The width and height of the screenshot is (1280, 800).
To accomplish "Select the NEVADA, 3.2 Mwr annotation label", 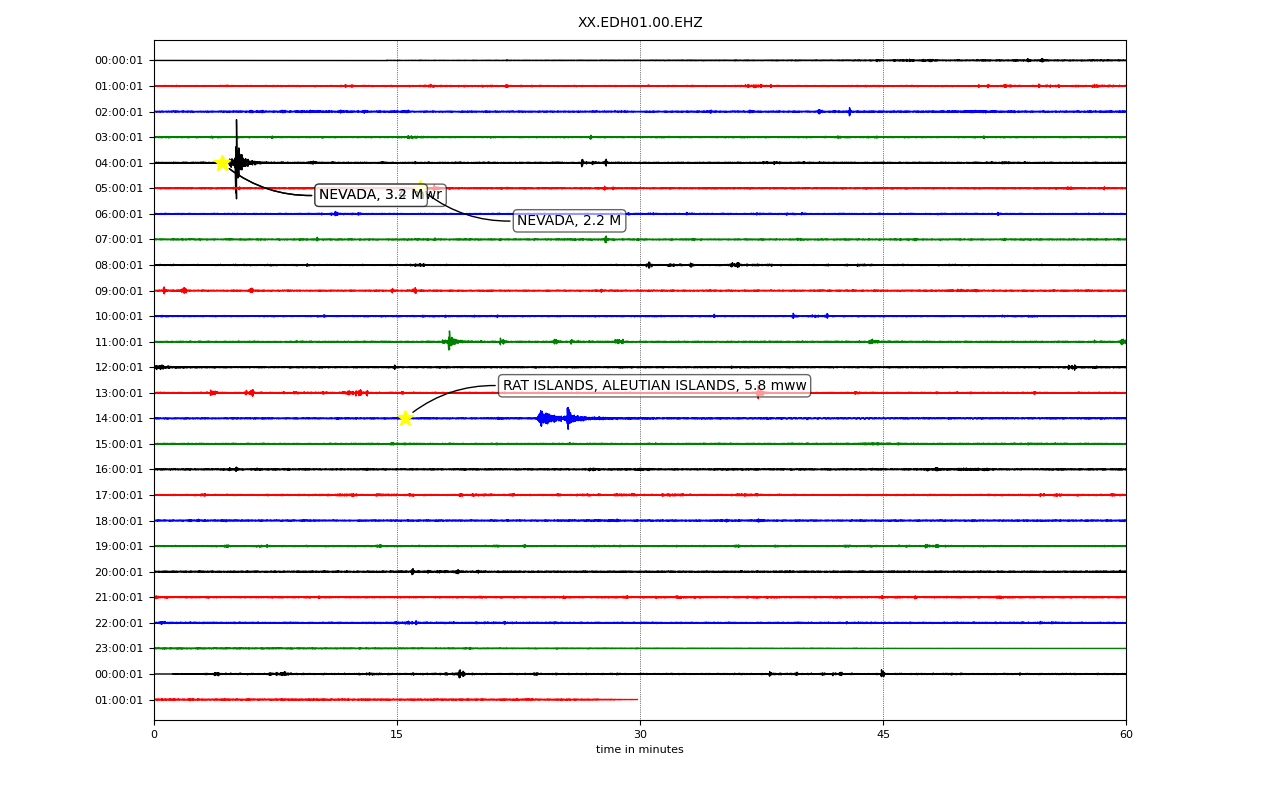I will (380, 195).
